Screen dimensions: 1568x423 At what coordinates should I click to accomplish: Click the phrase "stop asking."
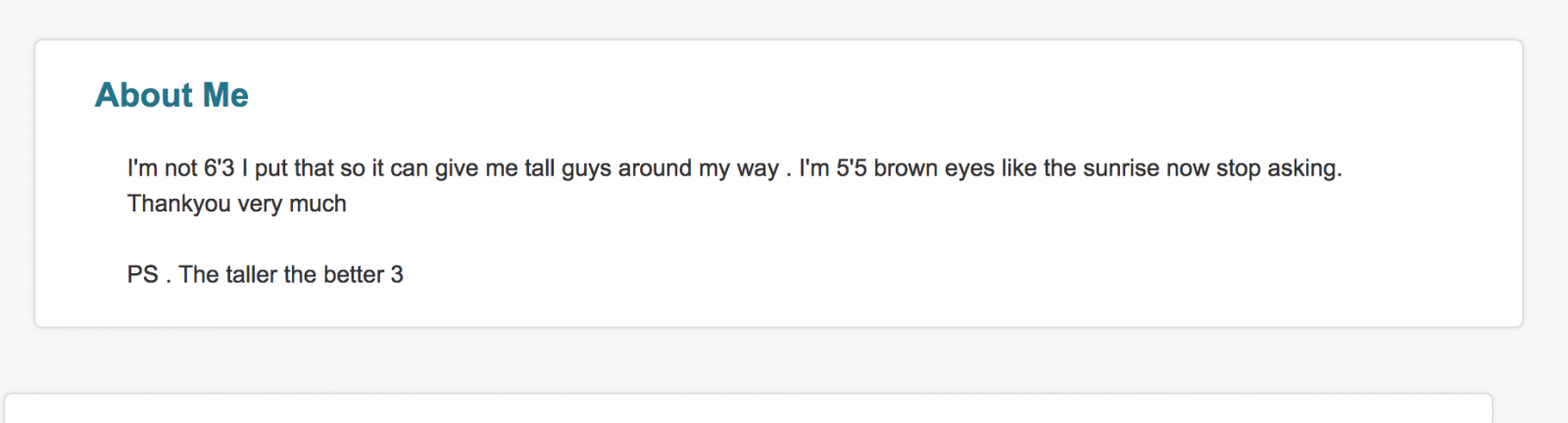tap(1279, 168)
